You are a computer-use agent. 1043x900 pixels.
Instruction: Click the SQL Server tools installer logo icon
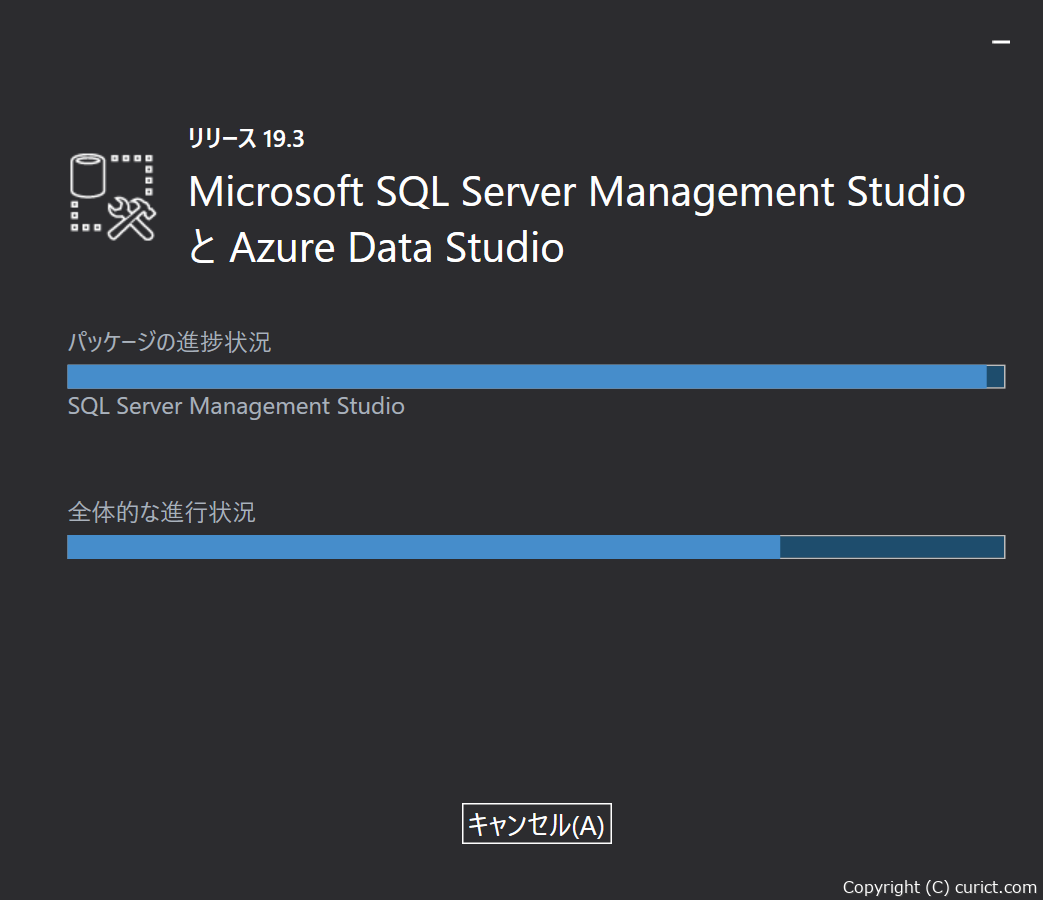[x=113, y=197]
